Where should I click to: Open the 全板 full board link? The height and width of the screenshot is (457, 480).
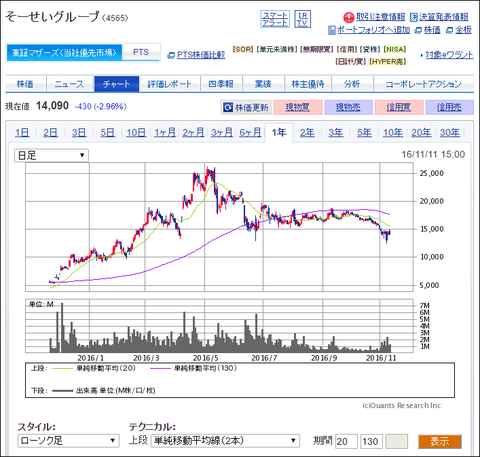coord(459,30)
